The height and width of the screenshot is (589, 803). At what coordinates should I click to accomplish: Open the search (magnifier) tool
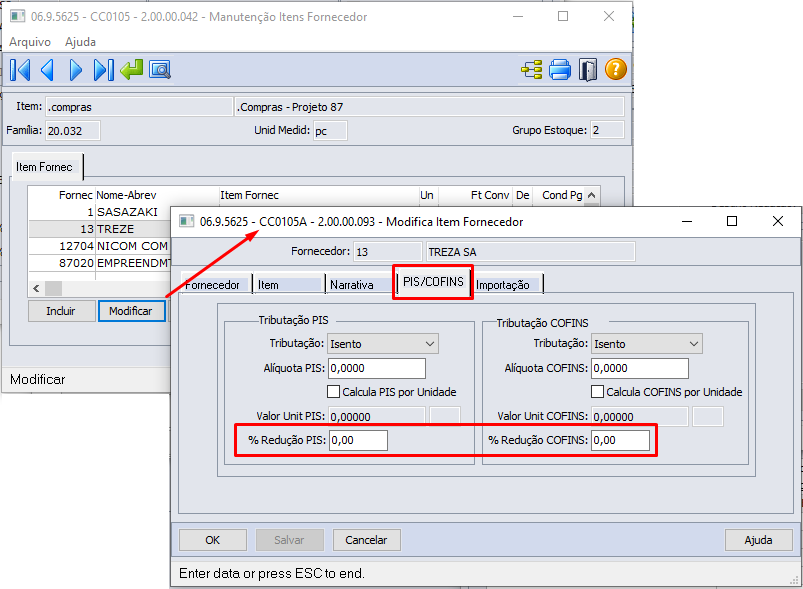pos(160,70)
